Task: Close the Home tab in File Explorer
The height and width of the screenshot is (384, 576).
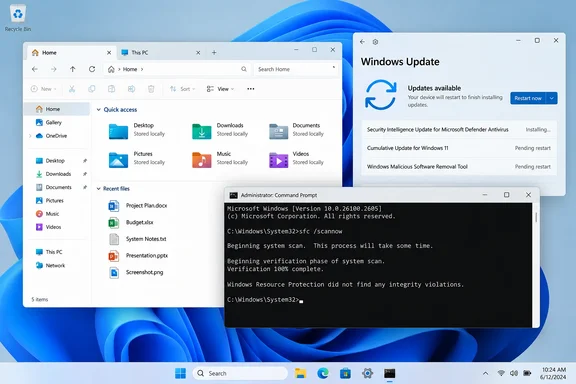Action: pos(109,53)
